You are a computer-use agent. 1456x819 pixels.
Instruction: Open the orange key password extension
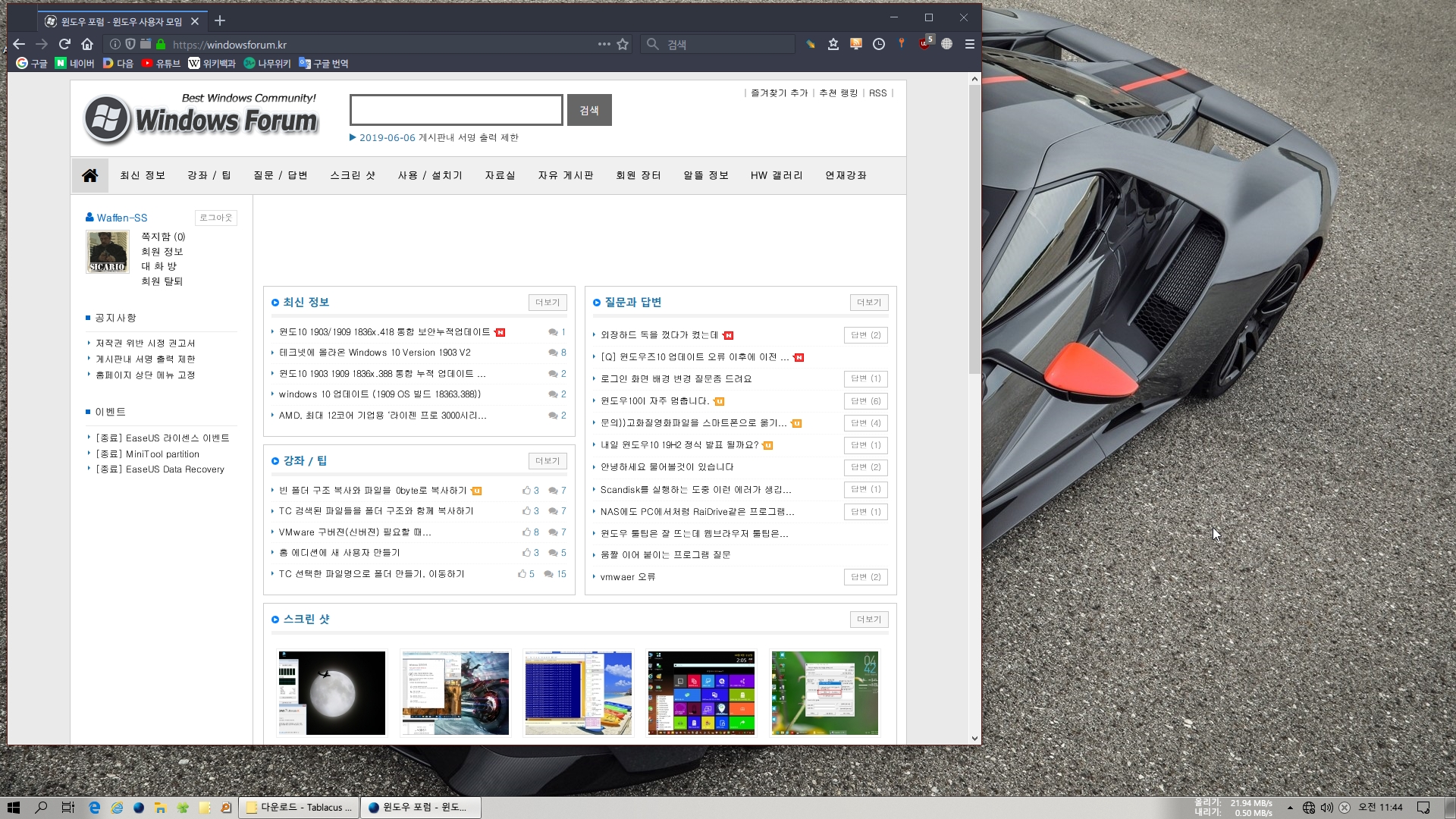(901, 44)
